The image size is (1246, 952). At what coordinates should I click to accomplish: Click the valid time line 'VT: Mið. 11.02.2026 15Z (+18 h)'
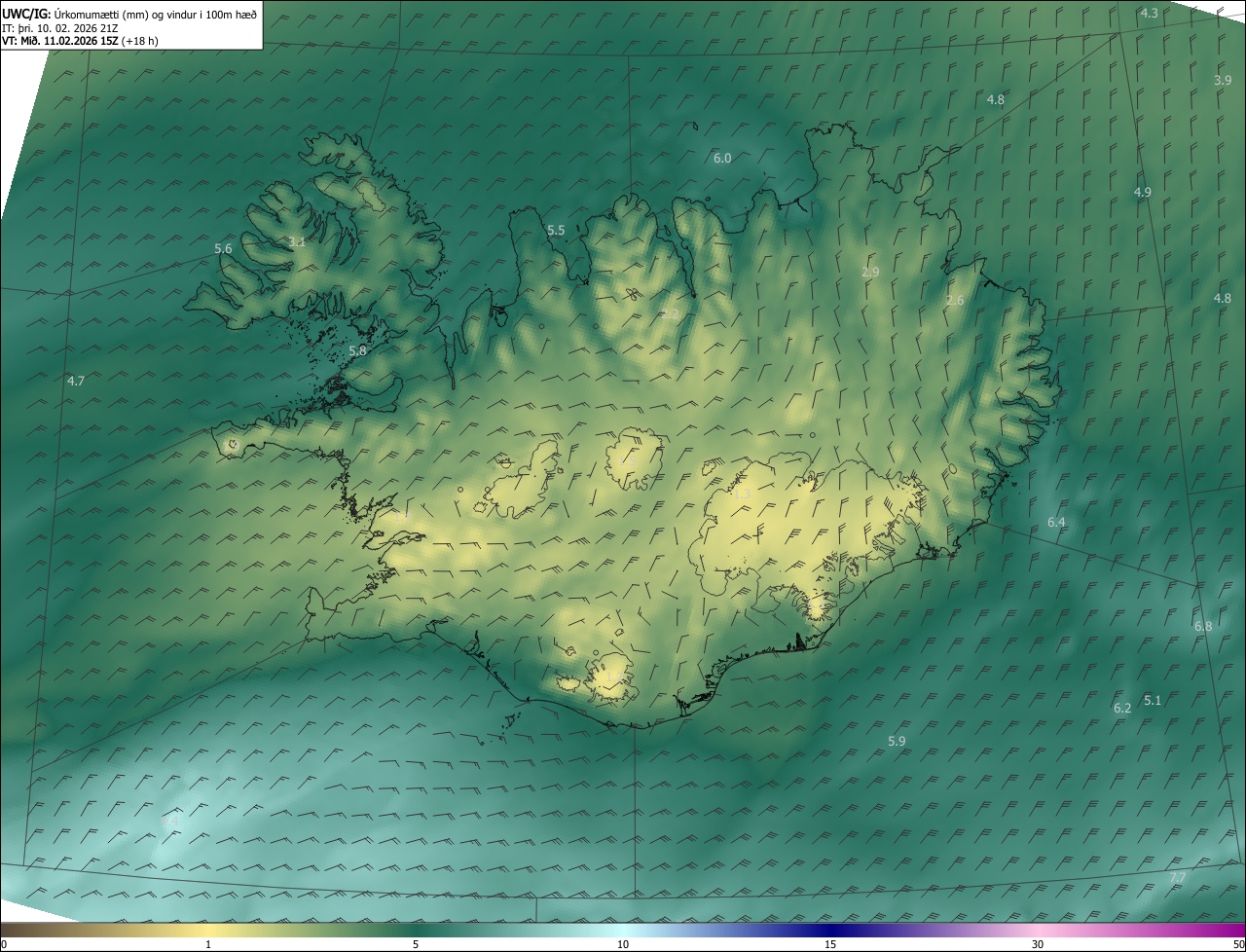tap(80, 41)
